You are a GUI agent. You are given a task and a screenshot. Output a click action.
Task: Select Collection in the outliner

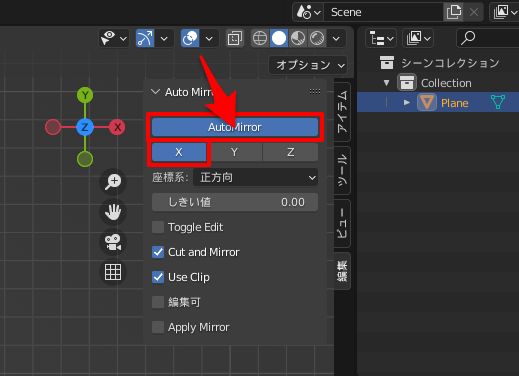(x=446, y=83)
